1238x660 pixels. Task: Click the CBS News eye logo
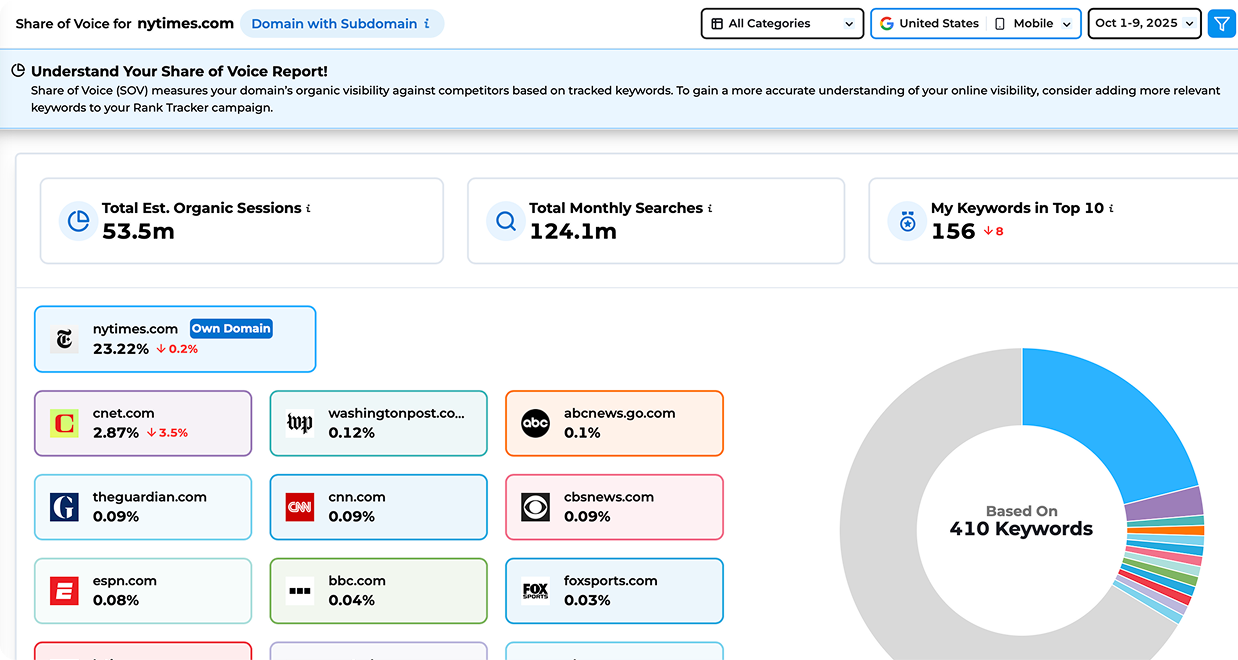coord(536,507)
